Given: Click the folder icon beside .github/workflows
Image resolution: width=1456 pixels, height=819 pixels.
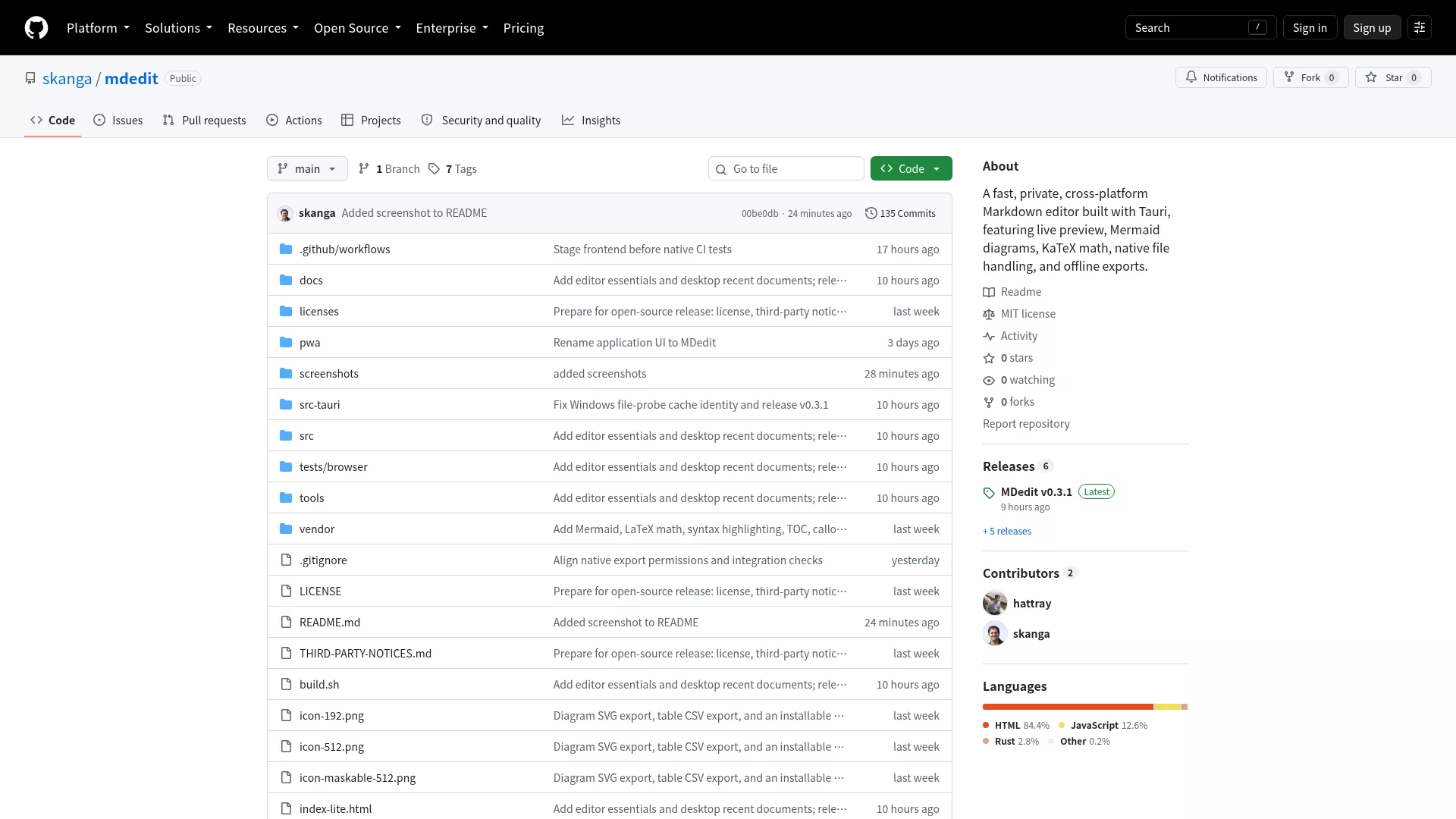Looking at the screenshot, I should click(x=286, y=249).
